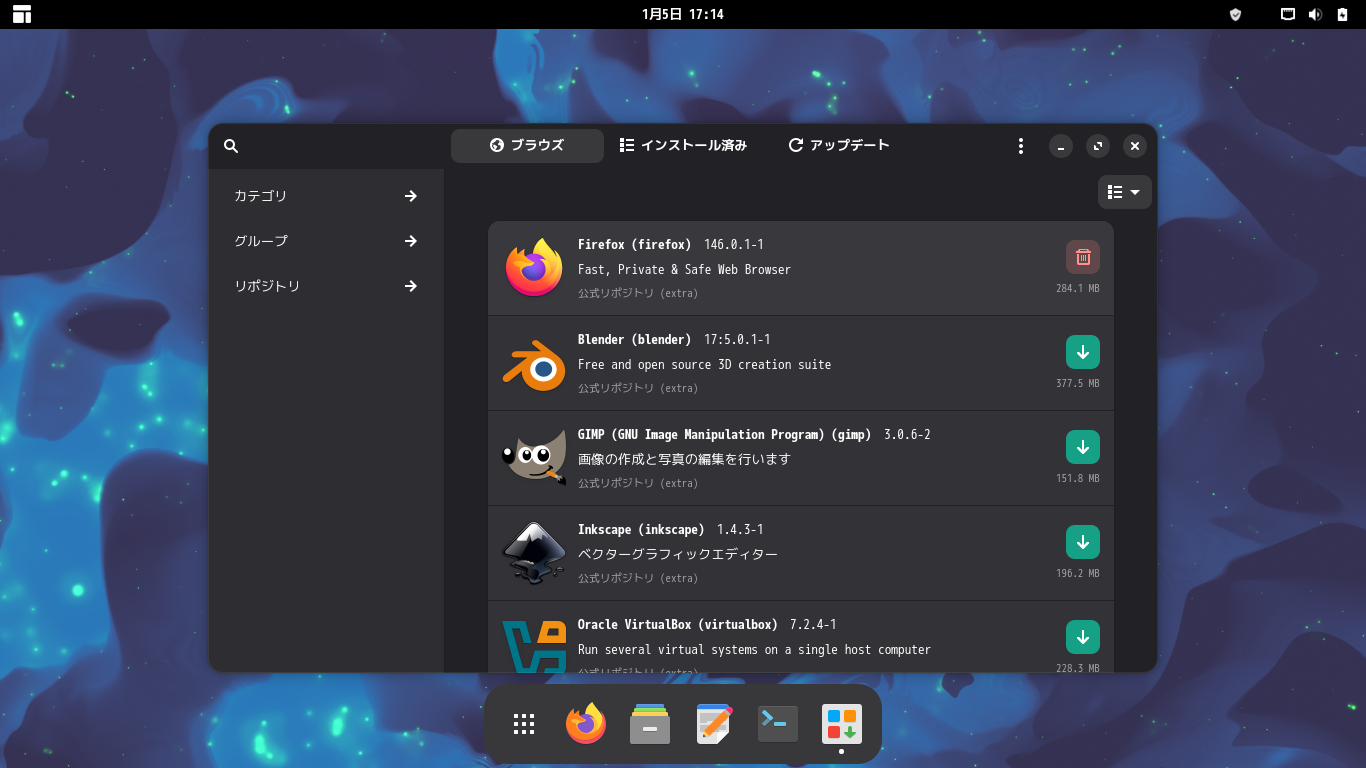1366x768 pixels.
Task: Click the Free and open source 3D creation suite text
Action: (x=704, y=365)
